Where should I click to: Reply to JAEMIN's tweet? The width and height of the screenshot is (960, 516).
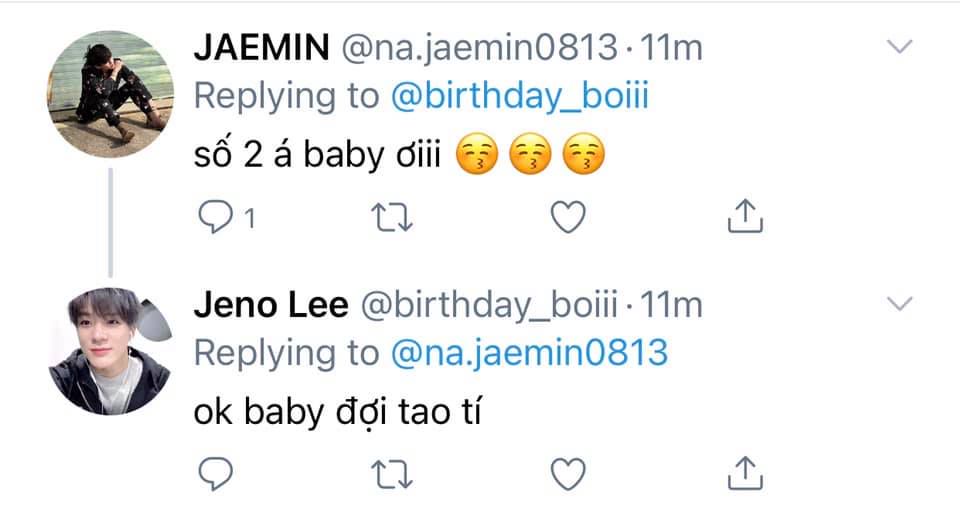click(x=216, y=217)
